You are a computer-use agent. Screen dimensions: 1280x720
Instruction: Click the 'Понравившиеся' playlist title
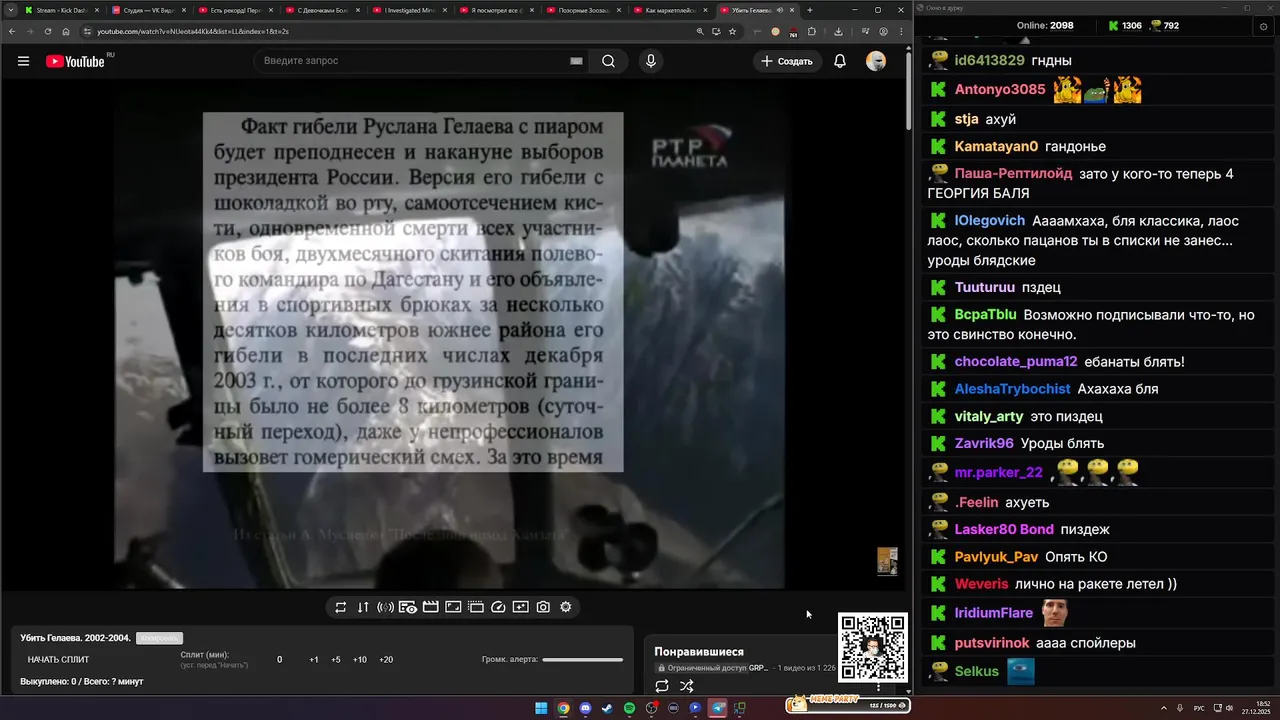(x=699, y=652)
